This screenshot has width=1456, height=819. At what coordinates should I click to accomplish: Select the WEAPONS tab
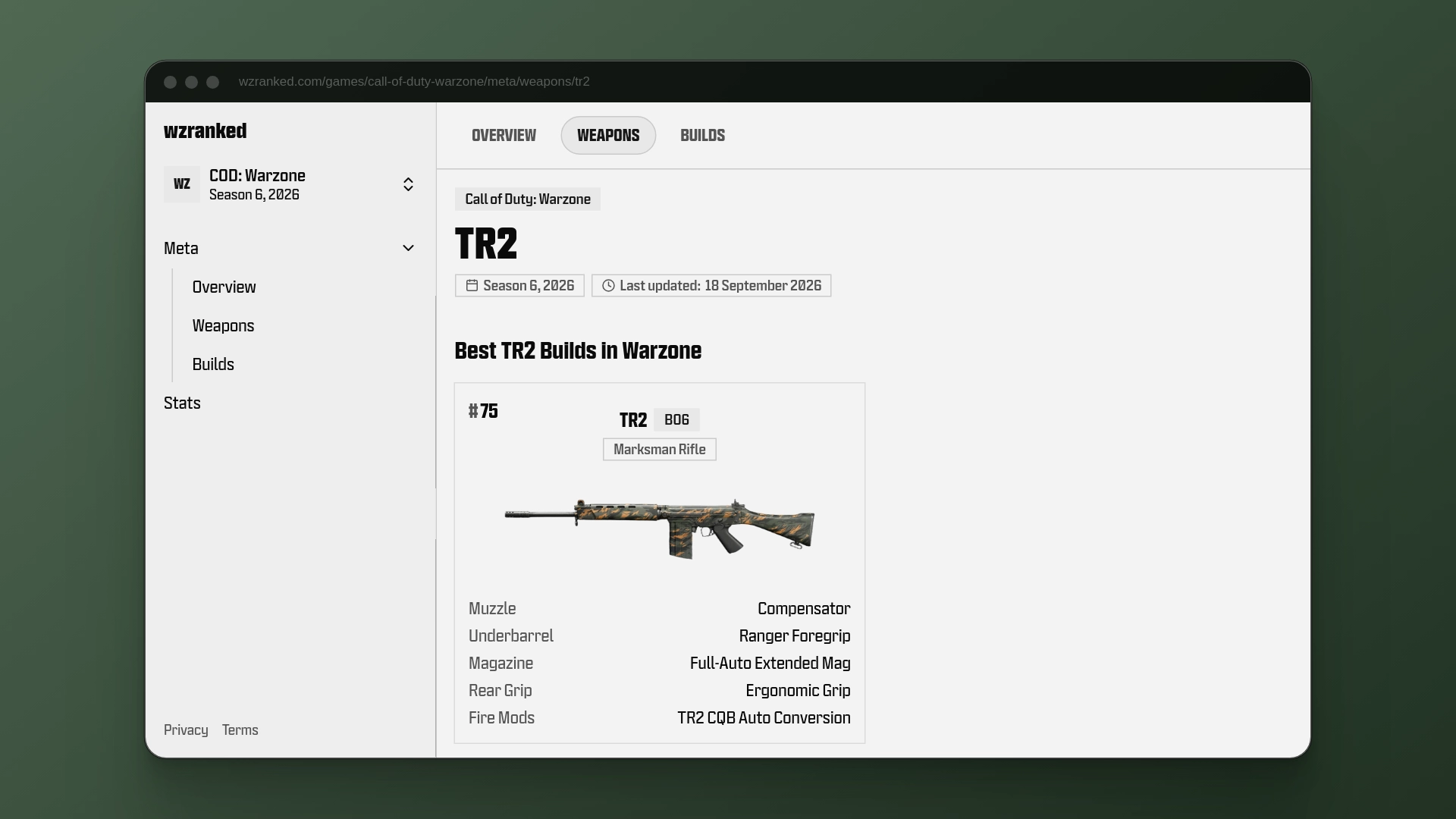(x=608, y=135)
